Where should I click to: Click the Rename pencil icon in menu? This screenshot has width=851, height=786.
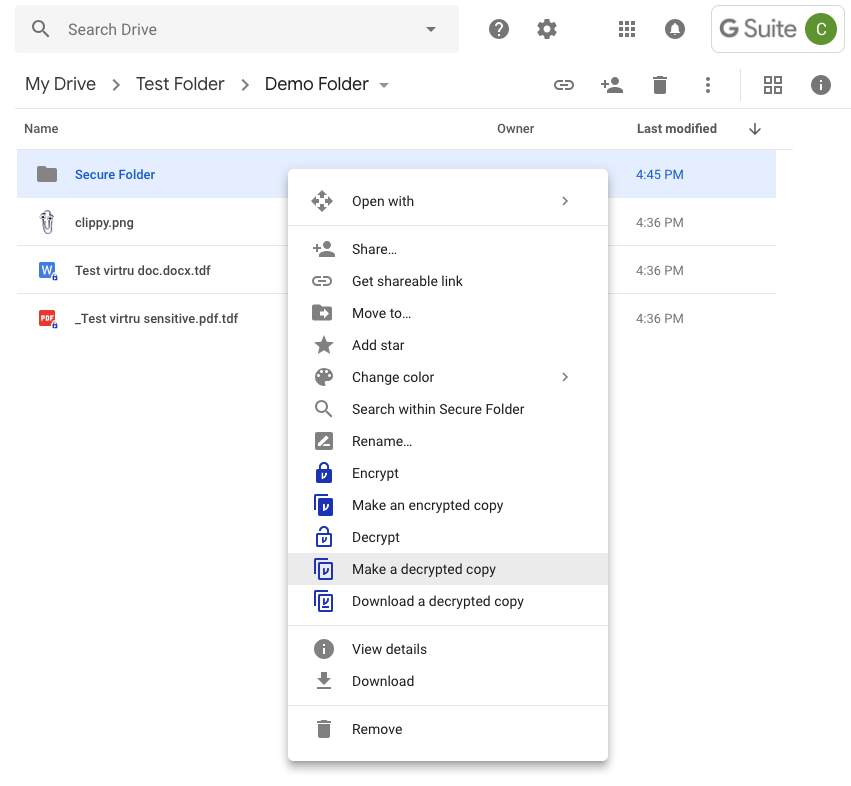(x=323, y=441)
